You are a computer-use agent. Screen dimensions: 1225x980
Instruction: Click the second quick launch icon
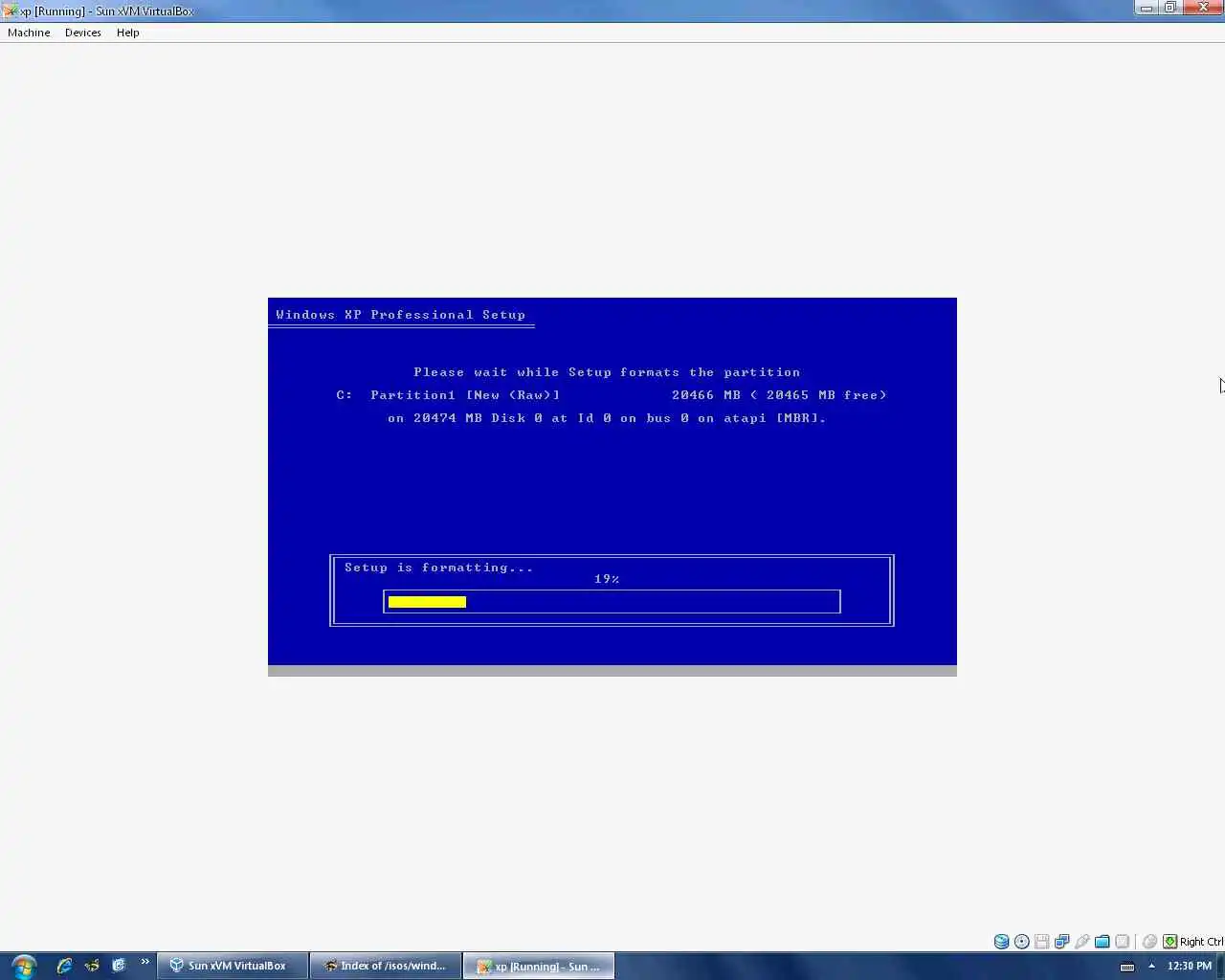pos(92,966)
